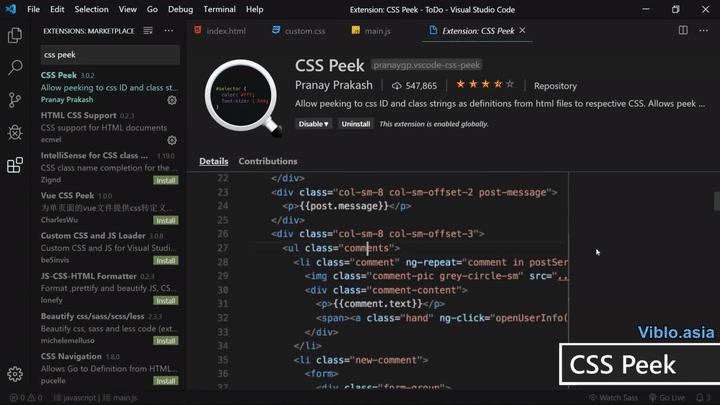The height and width of the screenshot is (405, 720).
Task: Open the Help menu
Action: click(x=254, y=9)
